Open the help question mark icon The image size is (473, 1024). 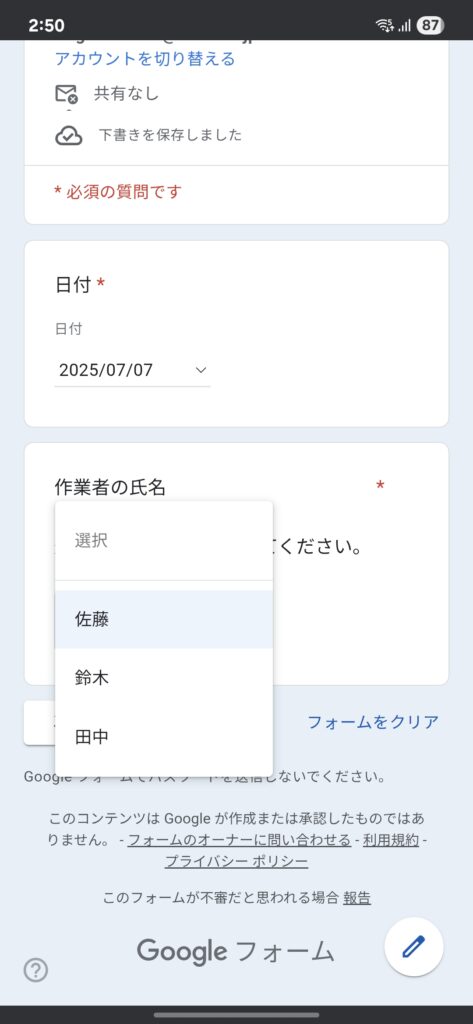[x=36, y=970]
